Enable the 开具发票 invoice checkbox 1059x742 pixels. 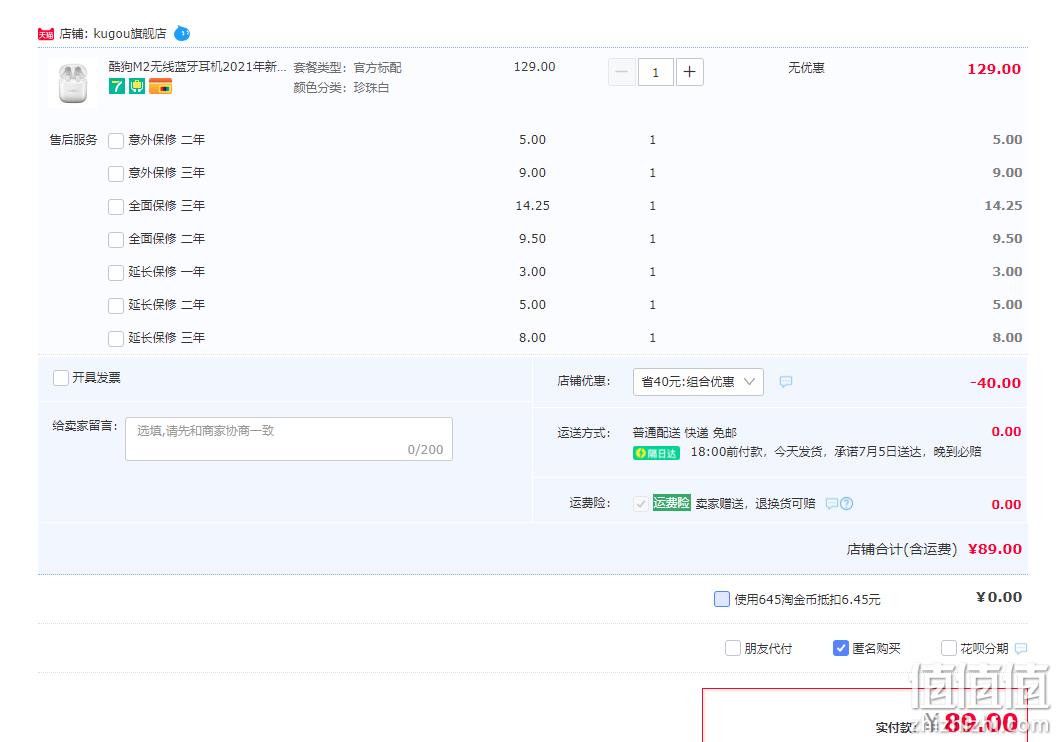coord(61,377)
